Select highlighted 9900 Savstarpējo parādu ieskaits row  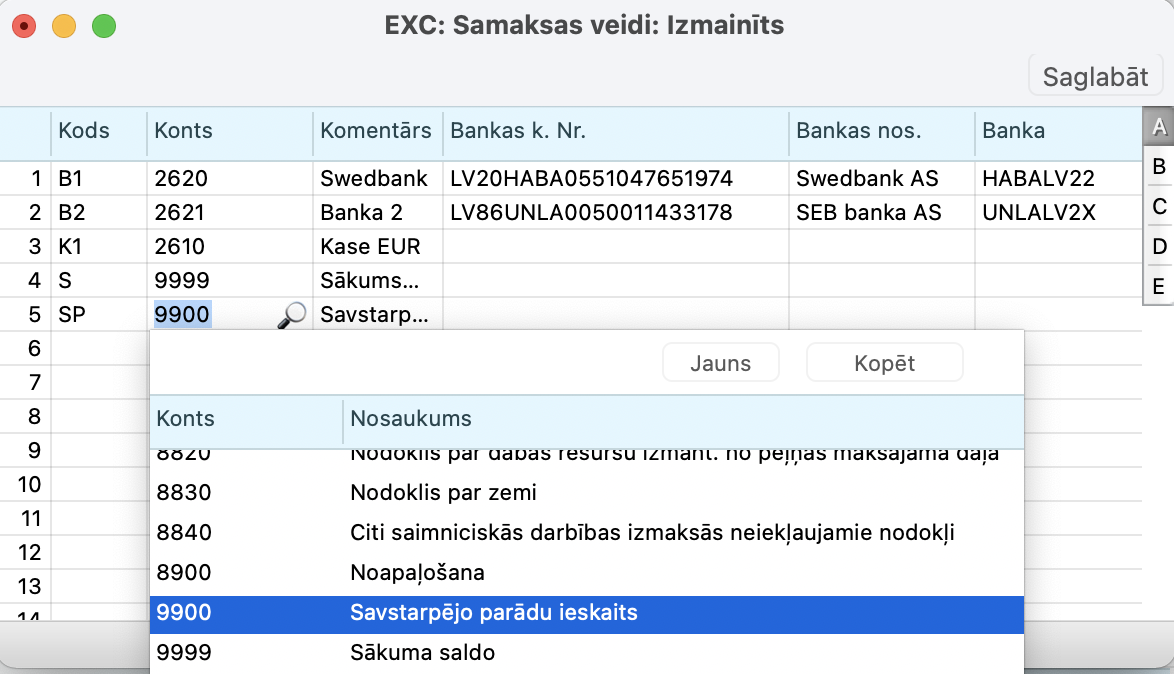(586, 613)
